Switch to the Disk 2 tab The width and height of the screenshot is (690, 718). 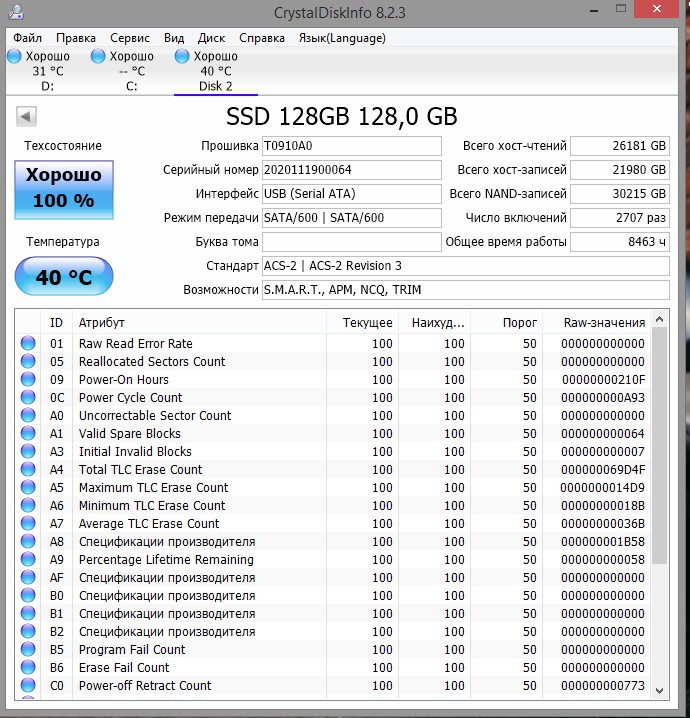[215, 86]
